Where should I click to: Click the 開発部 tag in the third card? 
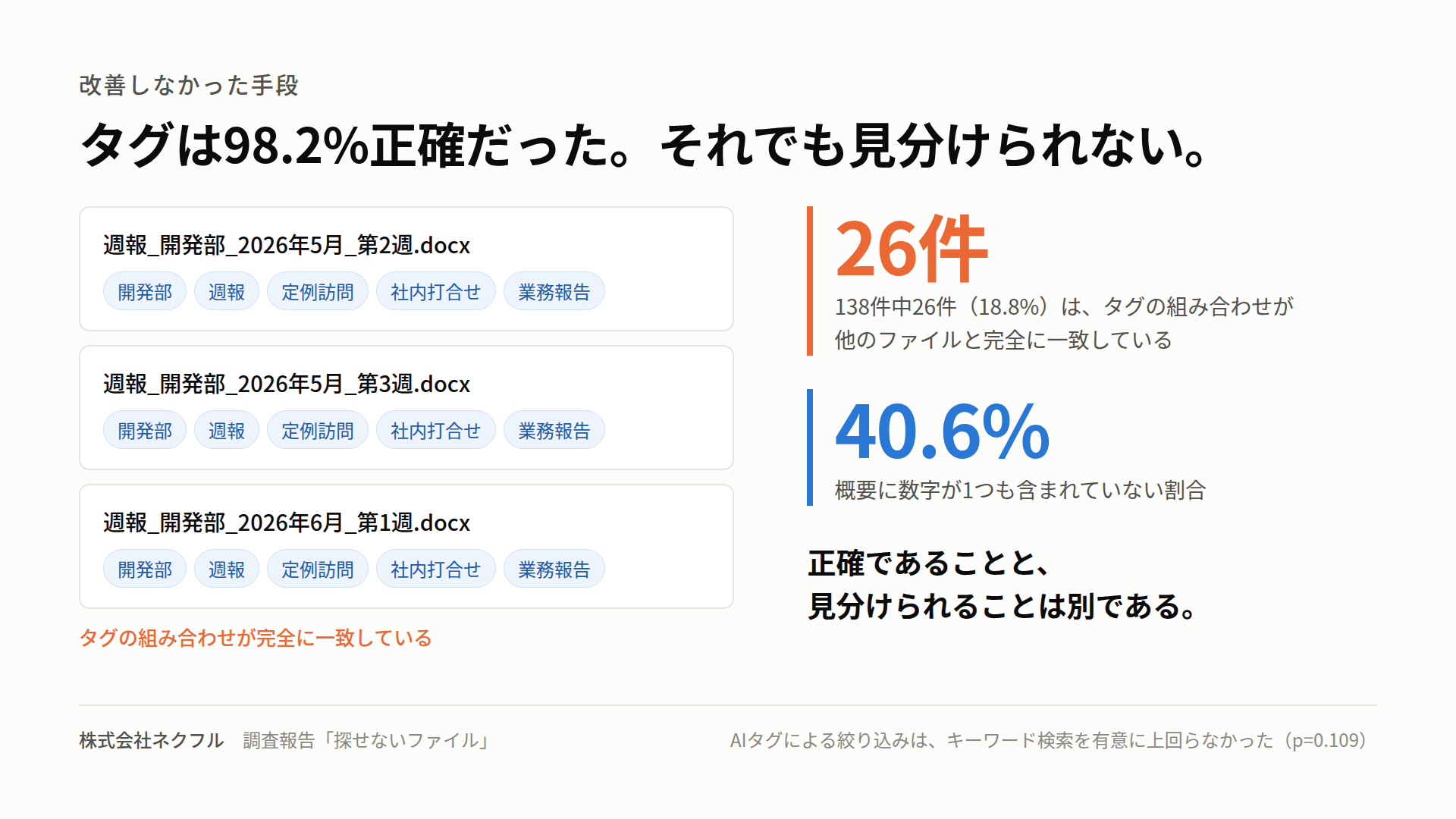tap(145, 569)
